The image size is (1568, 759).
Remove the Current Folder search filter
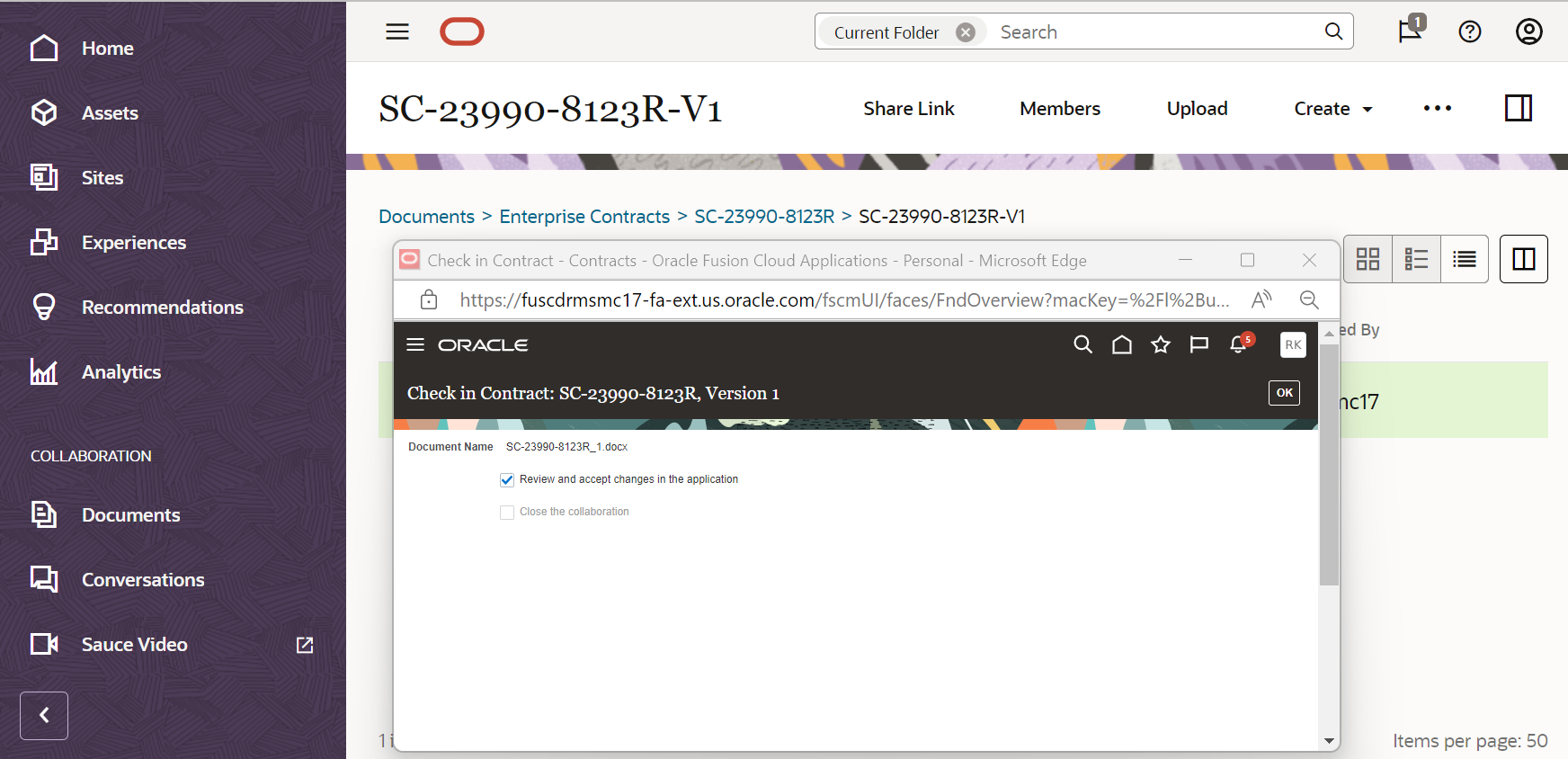pos(966,32)
